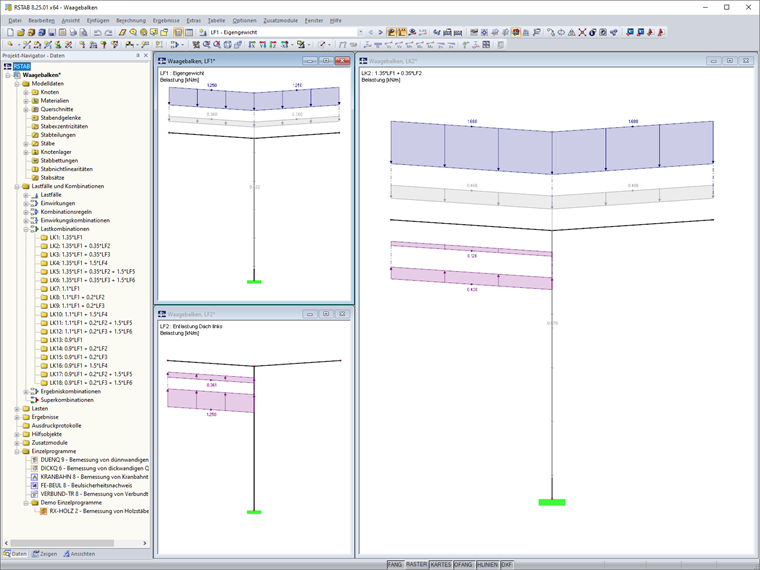The image size is (760, 570).
Task: Click the Open file toolbar icon
Action: point(21,32)
